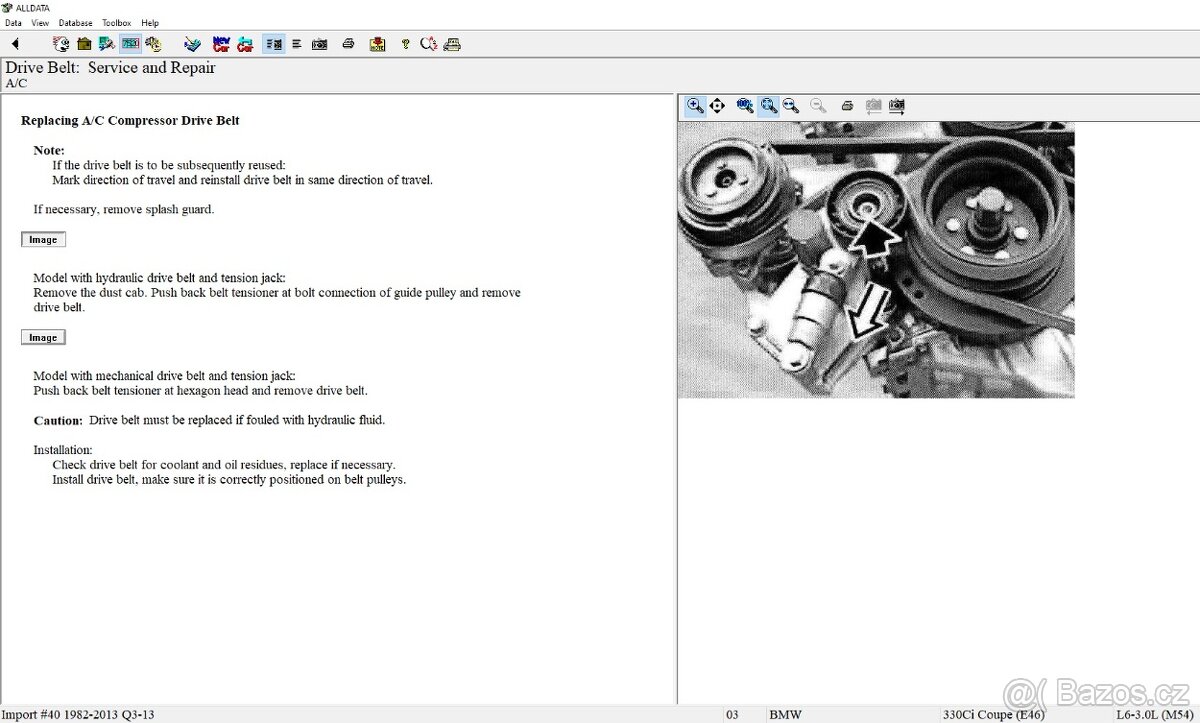1200x723 pixels.
Task: Go to the next image with the camera-arrow icon
Action: [896, 105]
